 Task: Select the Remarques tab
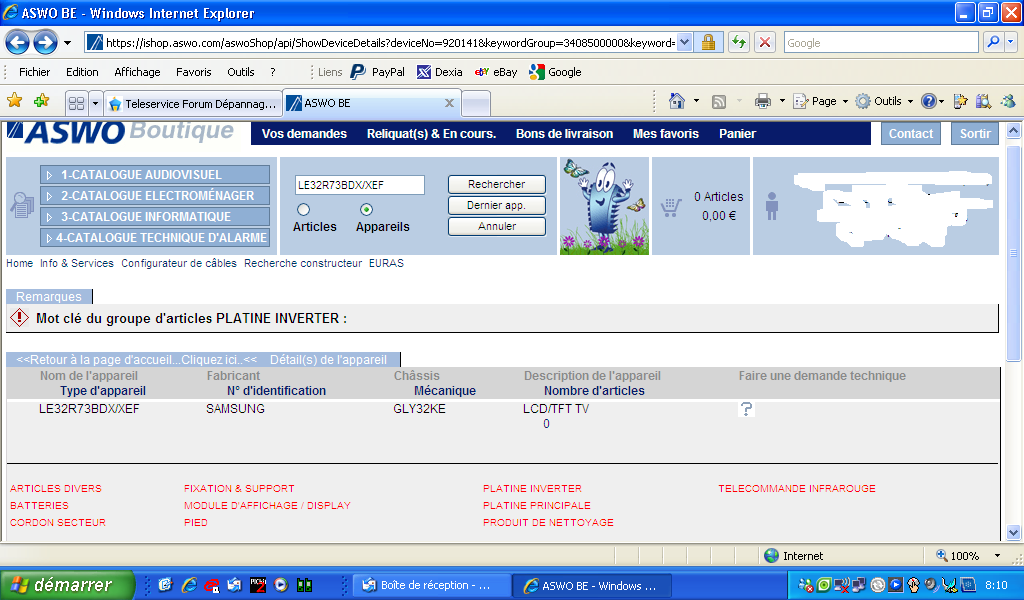[49, 296]
